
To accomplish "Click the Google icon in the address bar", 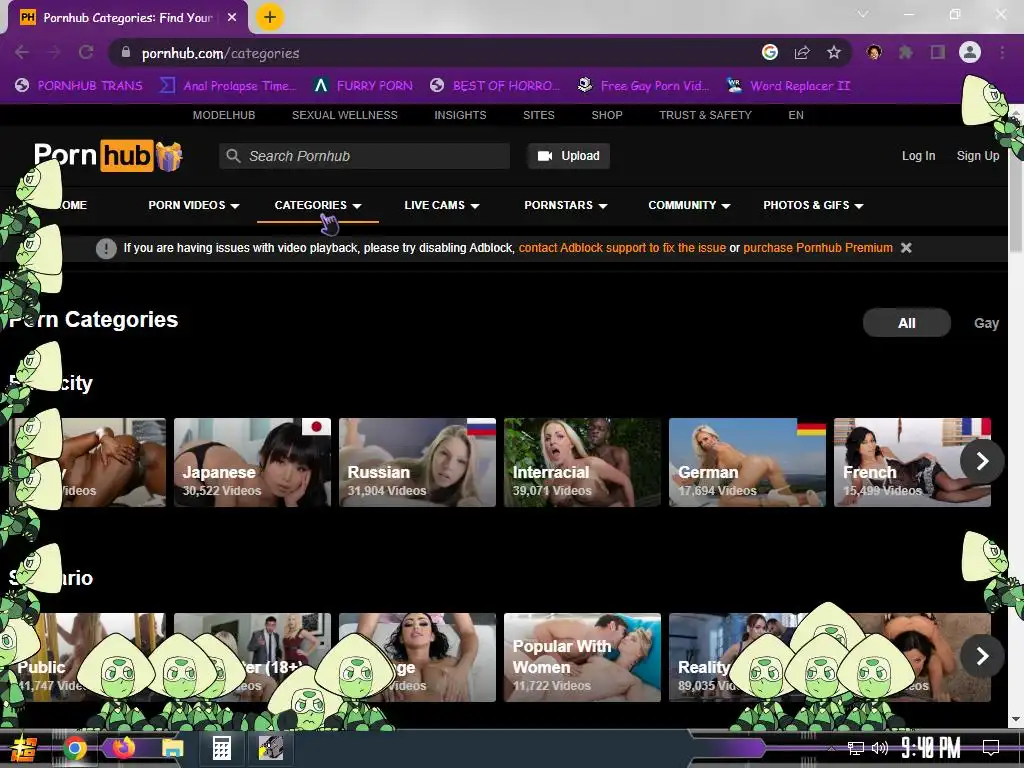I will coord(770,52).
